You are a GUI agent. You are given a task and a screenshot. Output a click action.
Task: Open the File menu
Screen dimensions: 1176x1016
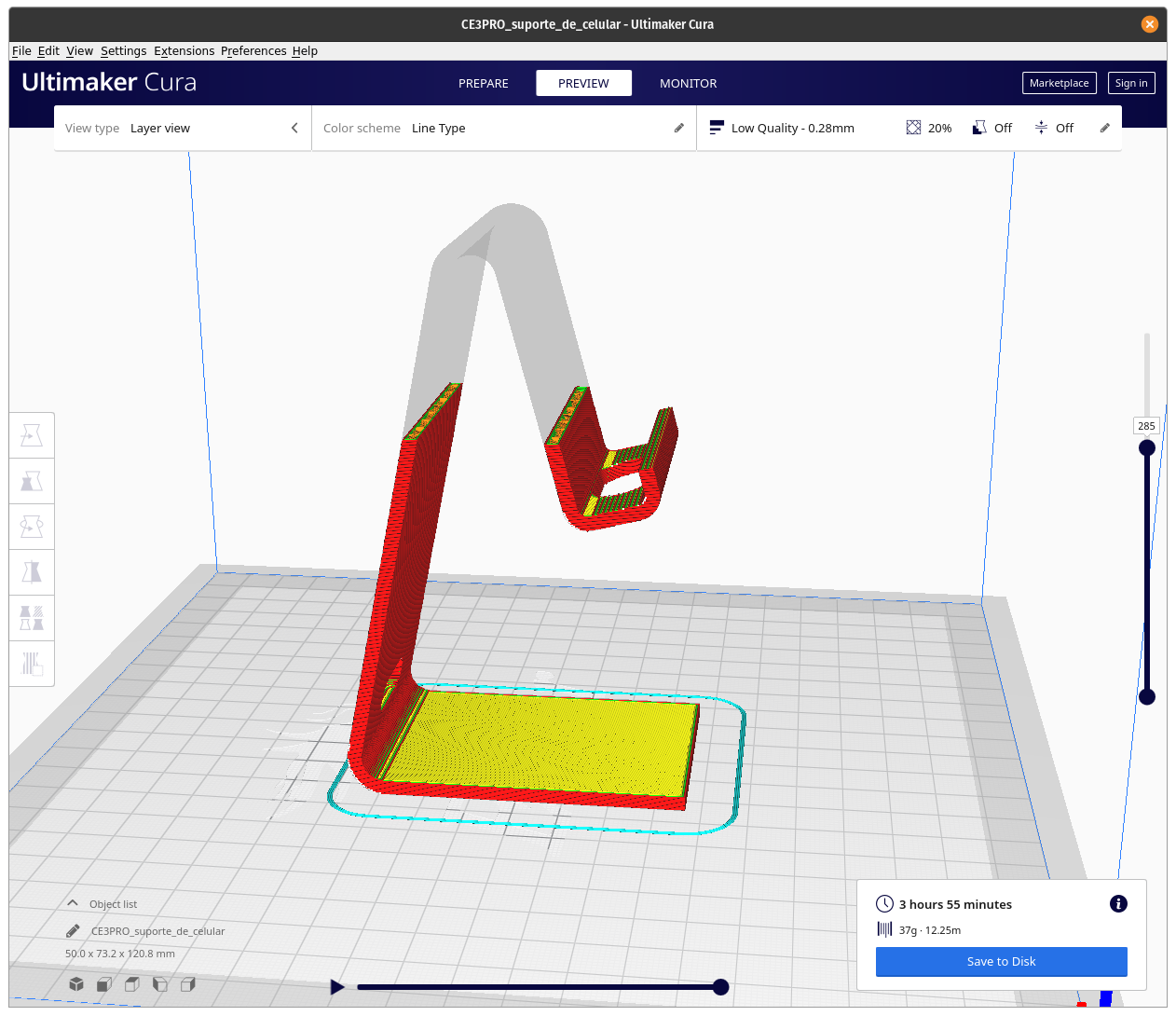click(21, 51)
